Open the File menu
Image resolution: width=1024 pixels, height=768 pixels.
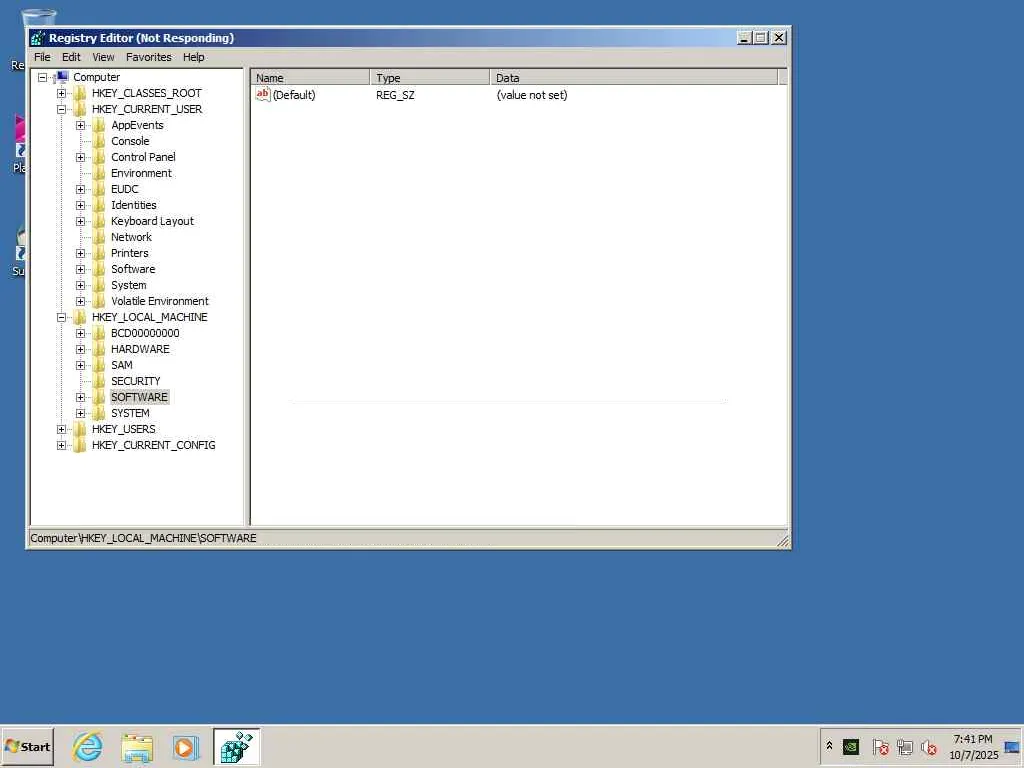pos(42,57)
